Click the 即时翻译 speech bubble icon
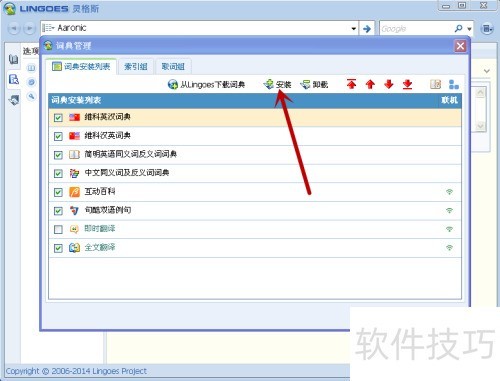This screenshot has width=500, height=381. tap(74, 229)
